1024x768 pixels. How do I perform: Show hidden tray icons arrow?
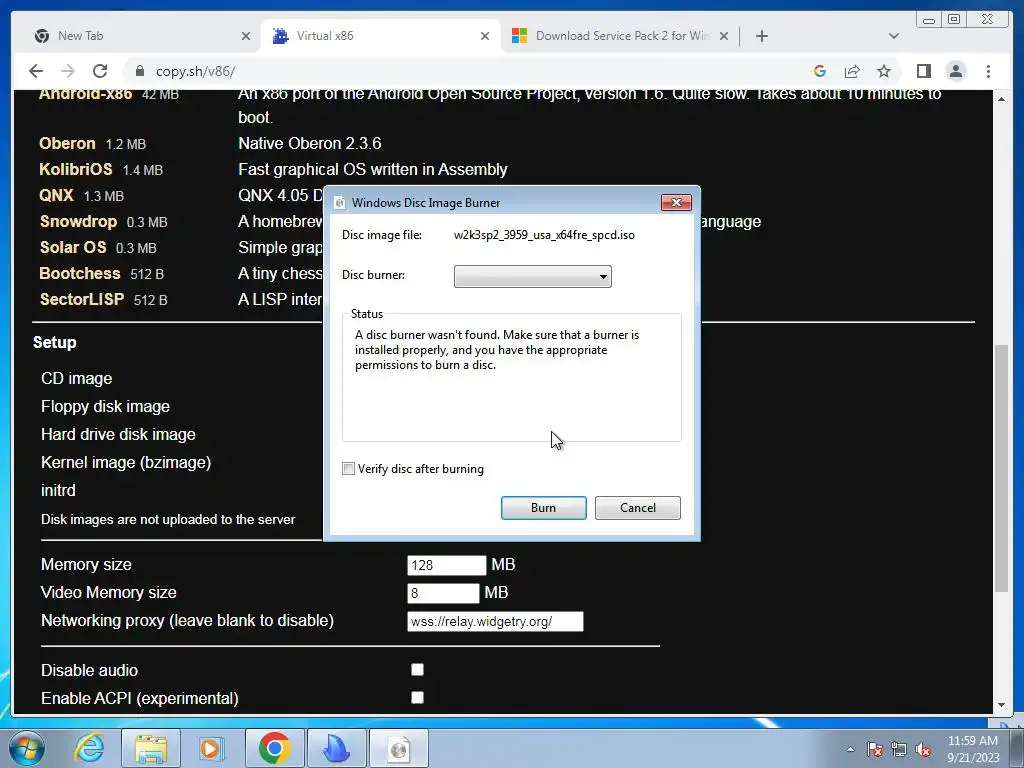point(850,749)
